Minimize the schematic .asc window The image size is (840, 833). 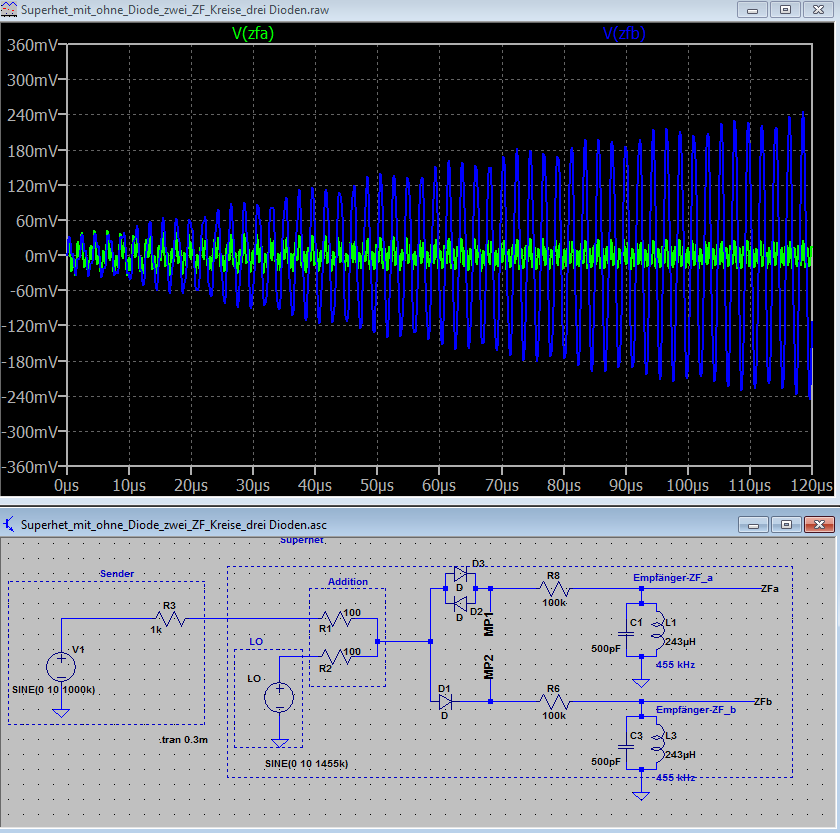(753, 524)
